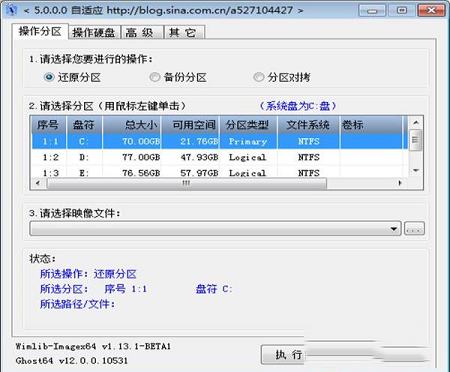
Task: Click the 盘符 C: status text
Action: (x=214, y=289)
